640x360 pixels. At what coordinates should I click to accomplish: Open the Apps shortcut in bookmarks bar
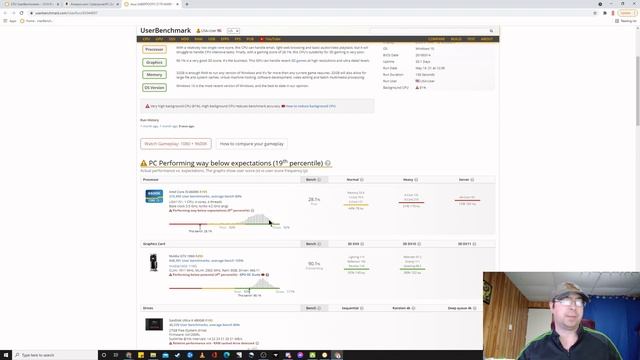[x=10, y=21]
